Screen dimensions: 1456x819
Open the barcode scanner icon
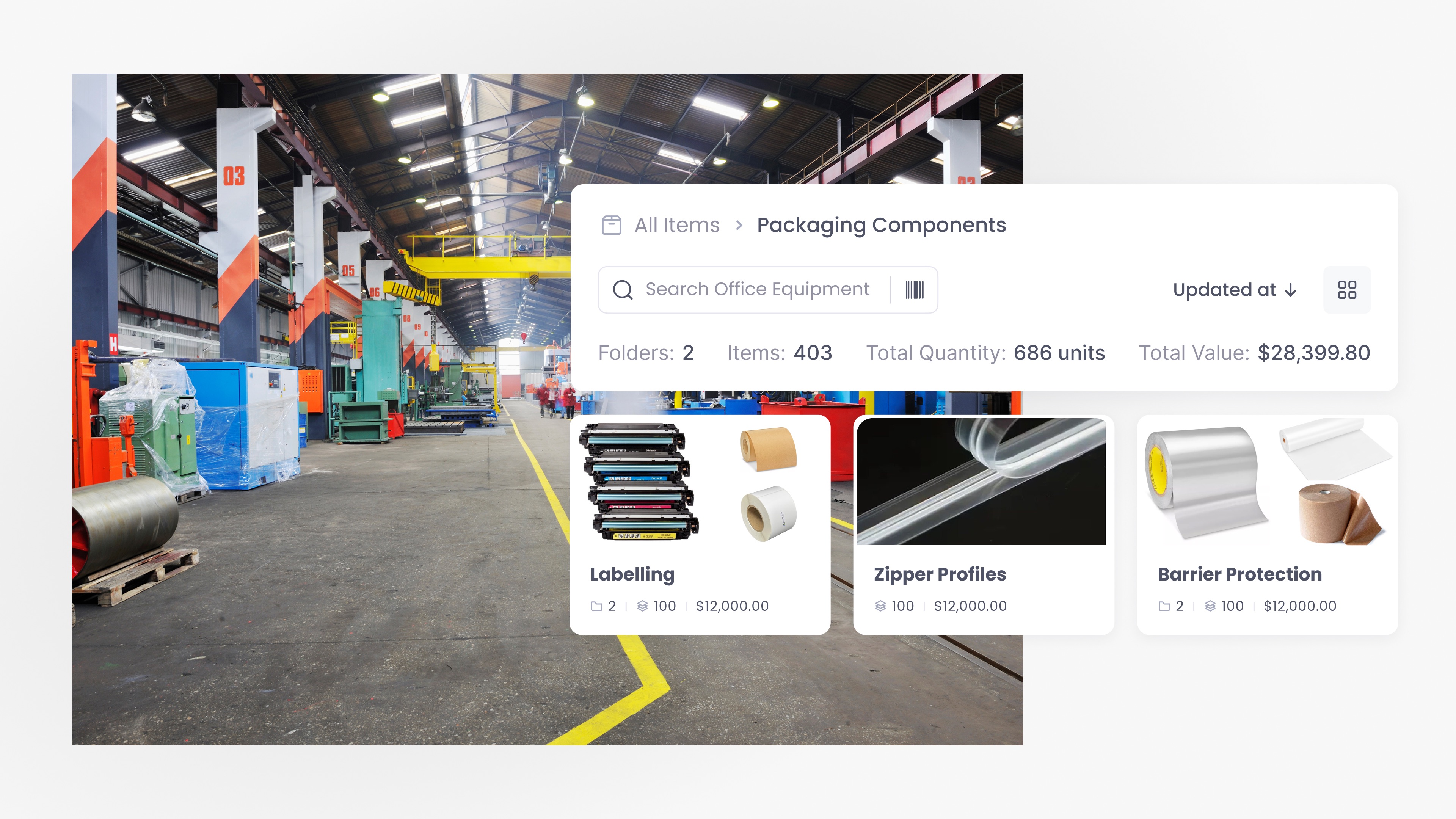(x=914, y=290)
